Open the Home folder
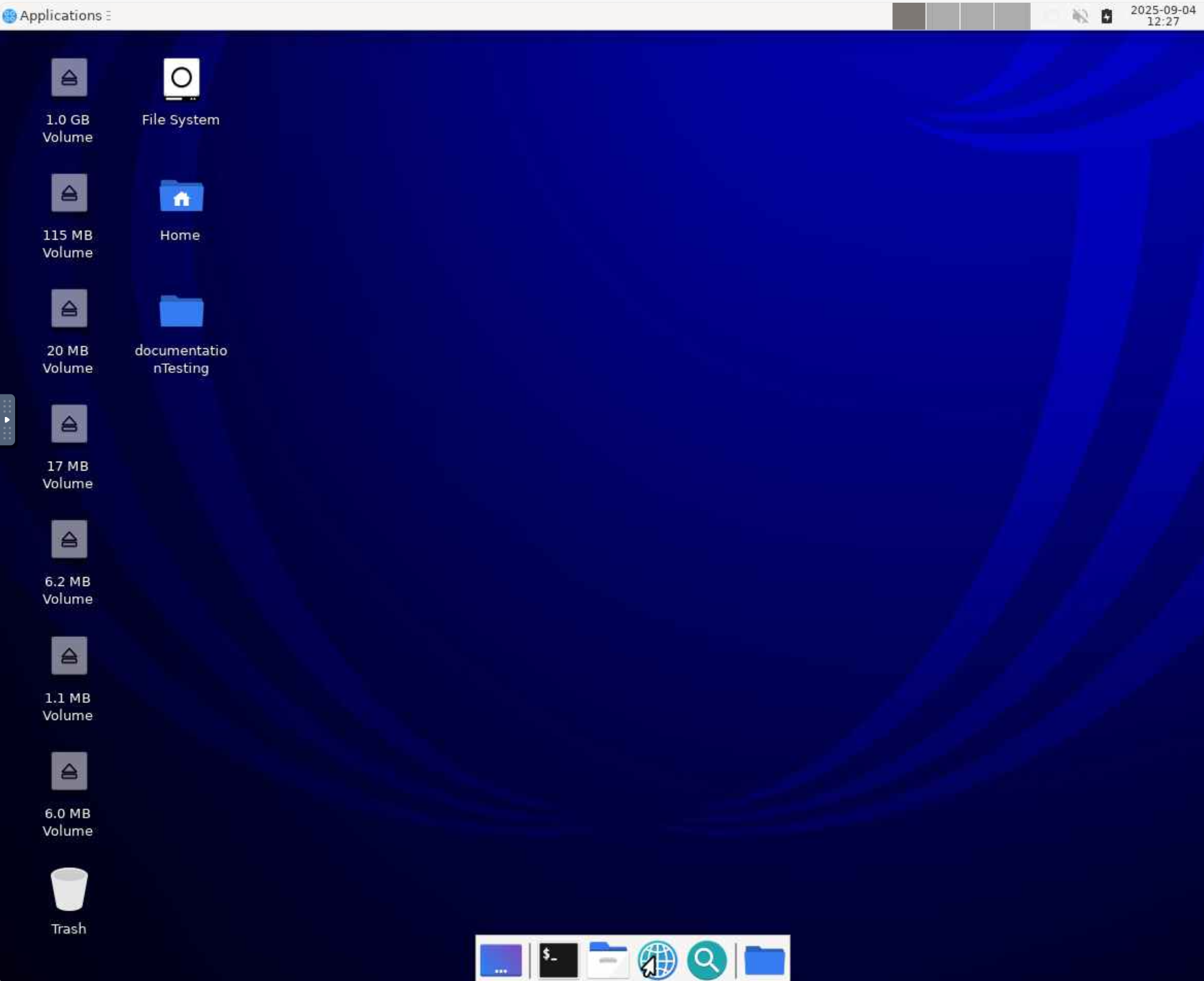The image size is (1204, 981). coord(180,197)
